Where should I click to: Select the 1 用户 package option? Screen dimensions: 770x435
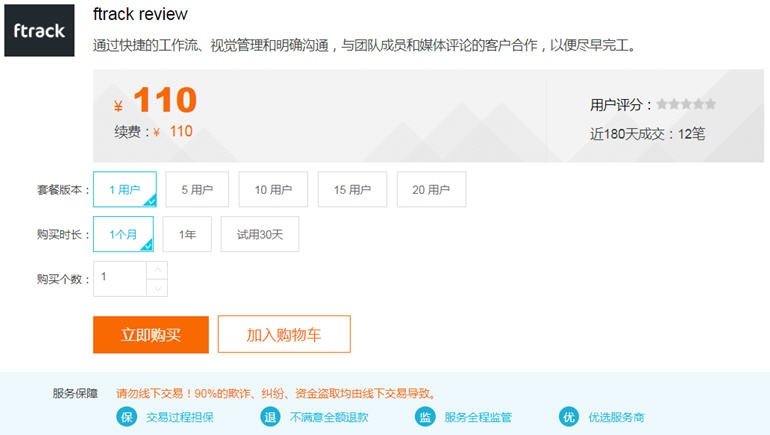click(125, 190)
